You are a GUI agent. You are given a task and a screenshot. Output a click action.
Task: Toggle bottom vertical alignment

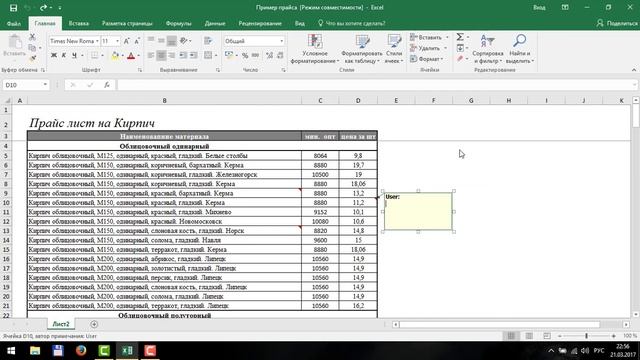click(x=172, y=41)
